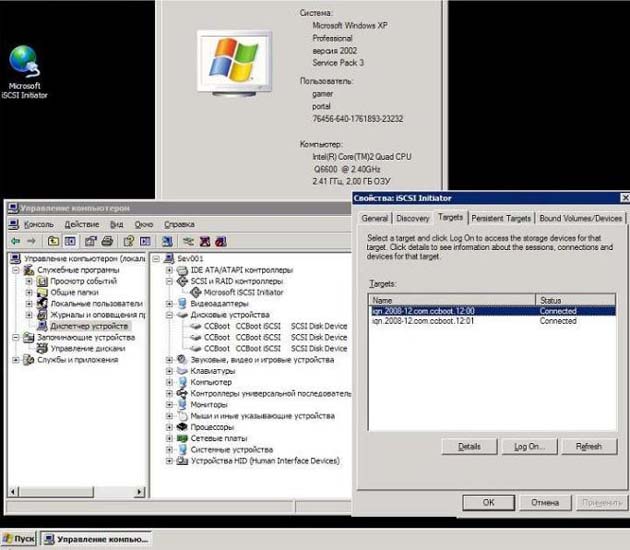The image size is (630, 550).
Task: Open the Справка menu
Action: 179,224
